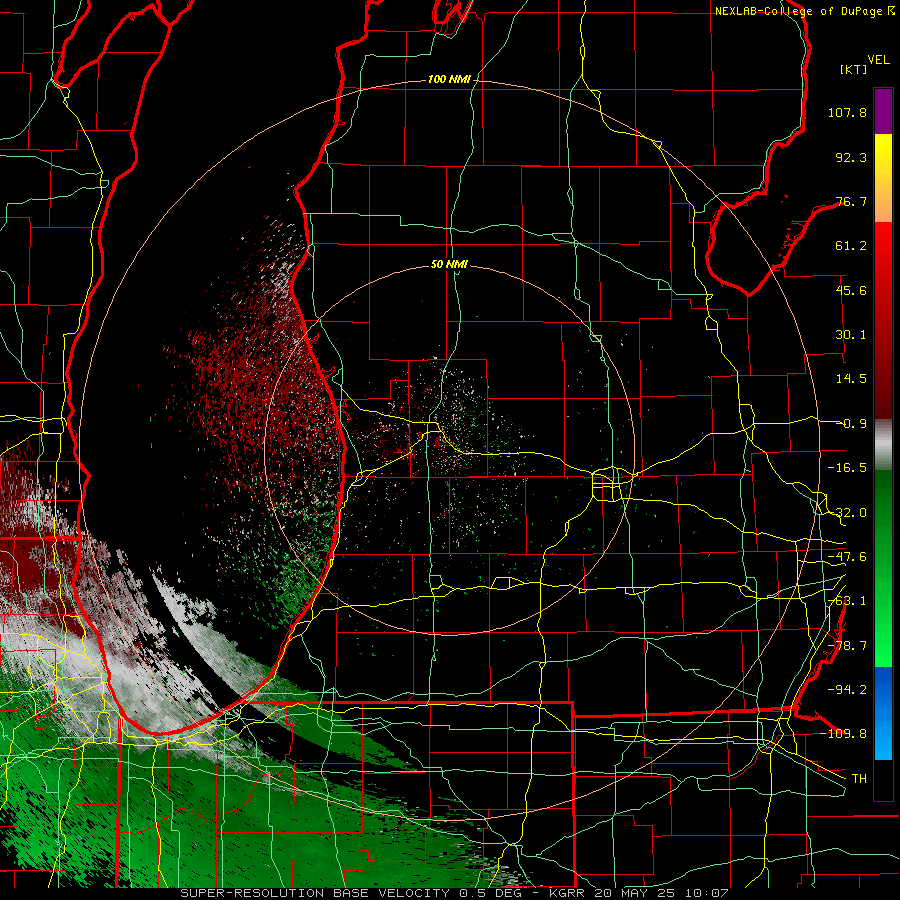Click the -47.6 velocity legend value

[847, 557]
